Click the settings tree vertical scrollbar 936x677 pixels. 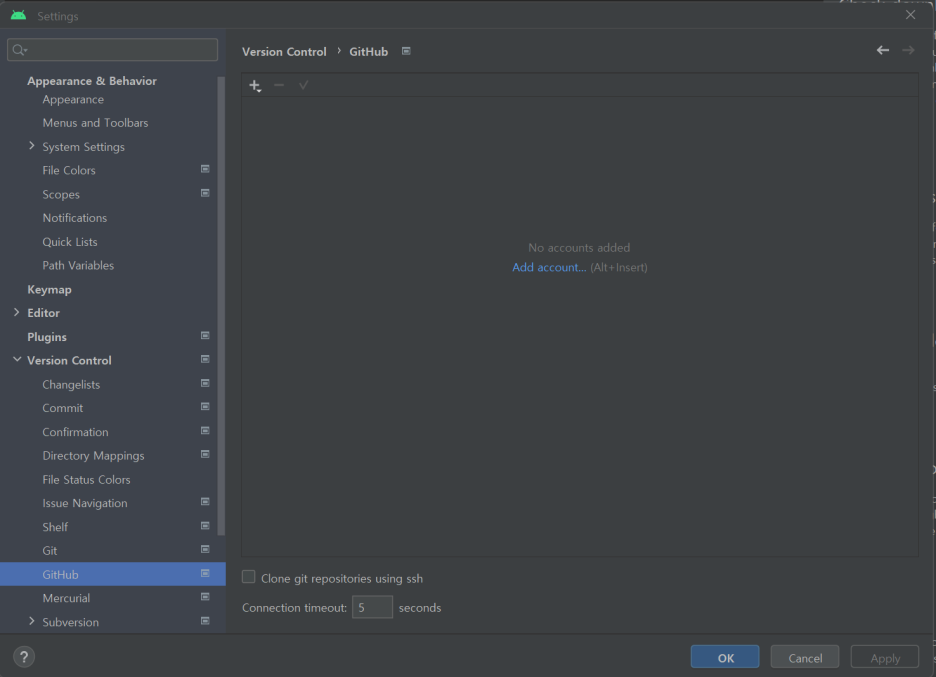pos(221,306)
